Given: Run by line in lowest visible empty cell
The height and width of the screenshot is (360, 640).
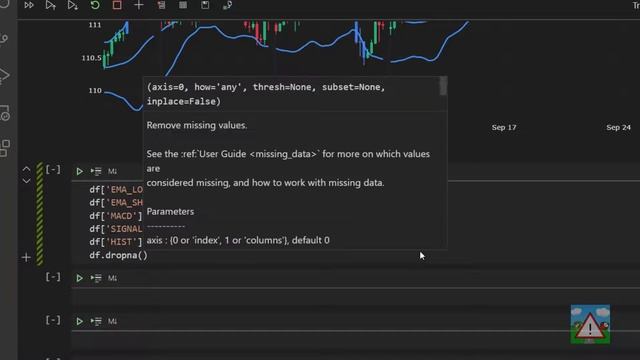Looking at the screenshot, I should coord(96,322).
